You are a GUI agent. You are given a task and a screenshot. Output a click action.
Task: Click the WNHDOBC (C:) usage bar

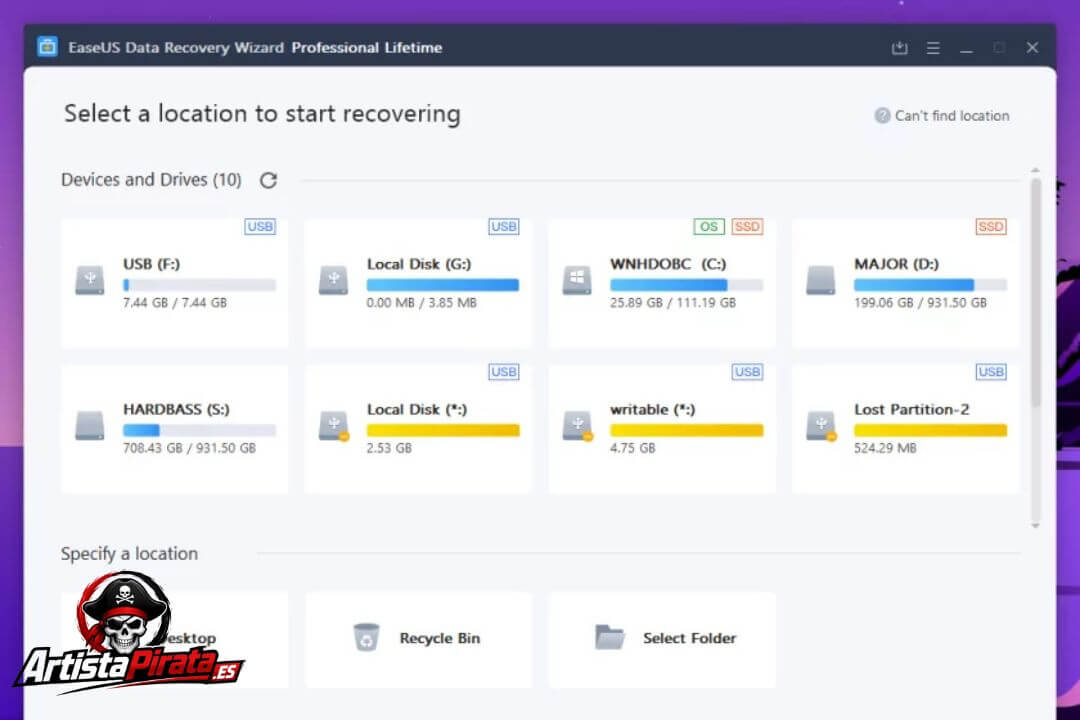pyautogui.click(x=687, y=285)
